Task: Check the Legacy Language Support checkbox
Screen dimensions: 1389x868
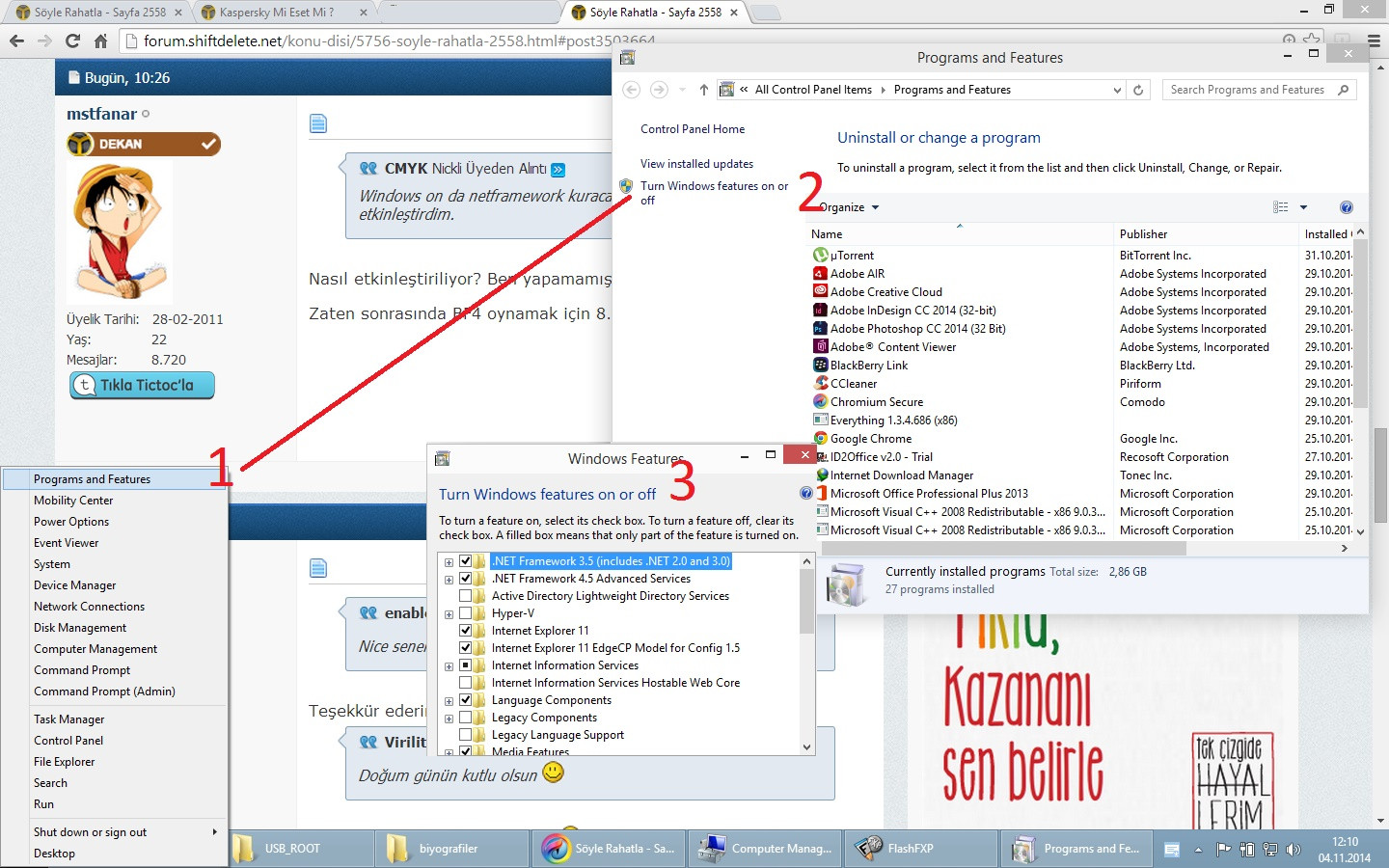Action: pos(466,735)
